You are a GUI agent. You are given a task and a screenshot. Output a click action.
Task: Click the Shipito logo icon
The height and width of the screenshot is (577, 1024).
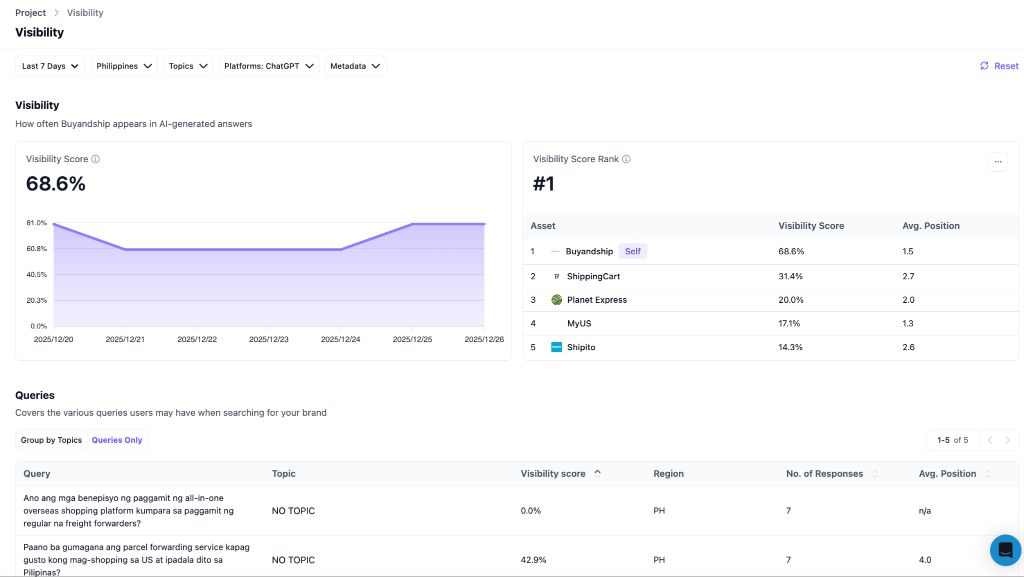(x=556, y=347)
